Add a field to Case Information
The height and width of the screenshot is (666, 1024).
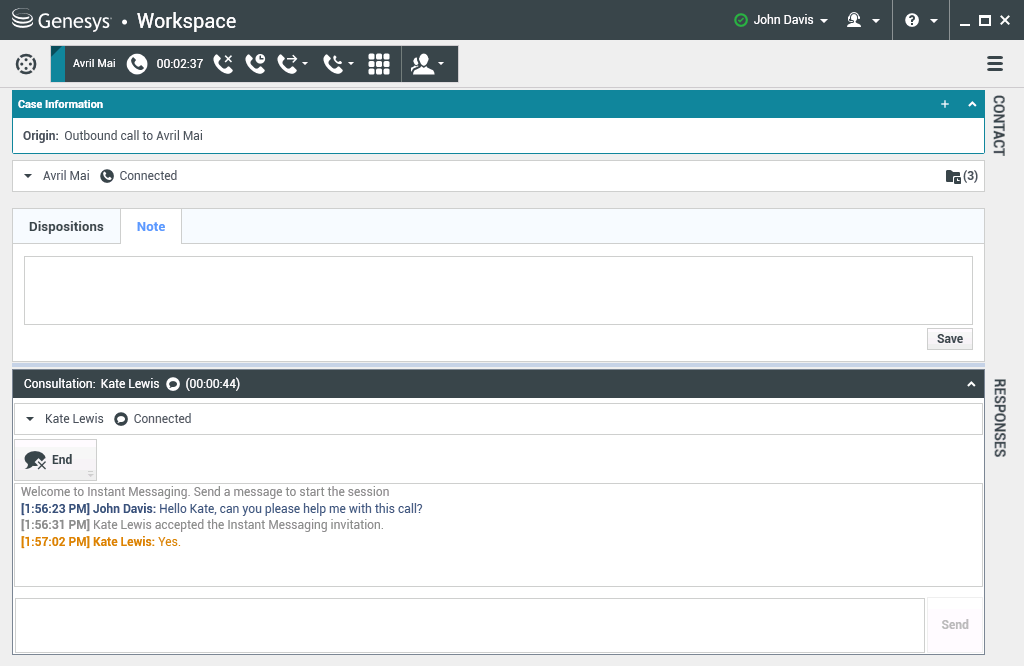[945, 104]
